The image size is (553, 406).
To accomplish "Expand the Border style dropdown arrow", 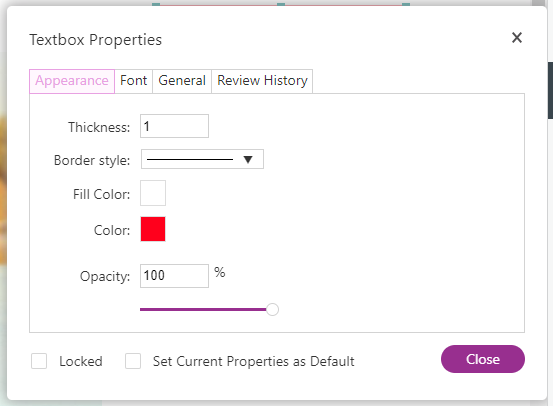I will 248,159.
